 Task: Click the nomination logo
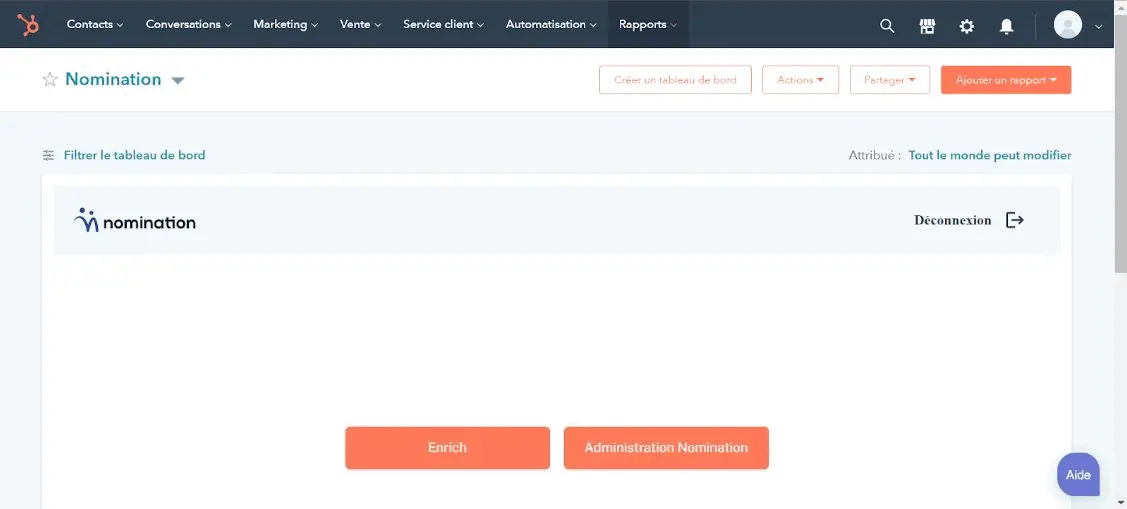[134, 220]
